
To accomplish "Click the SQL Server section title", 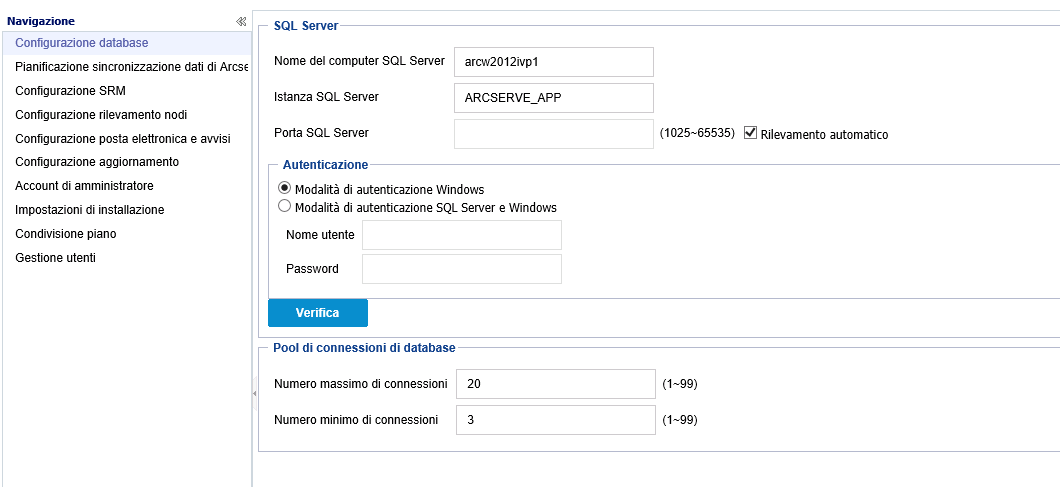I will point(306,26).
